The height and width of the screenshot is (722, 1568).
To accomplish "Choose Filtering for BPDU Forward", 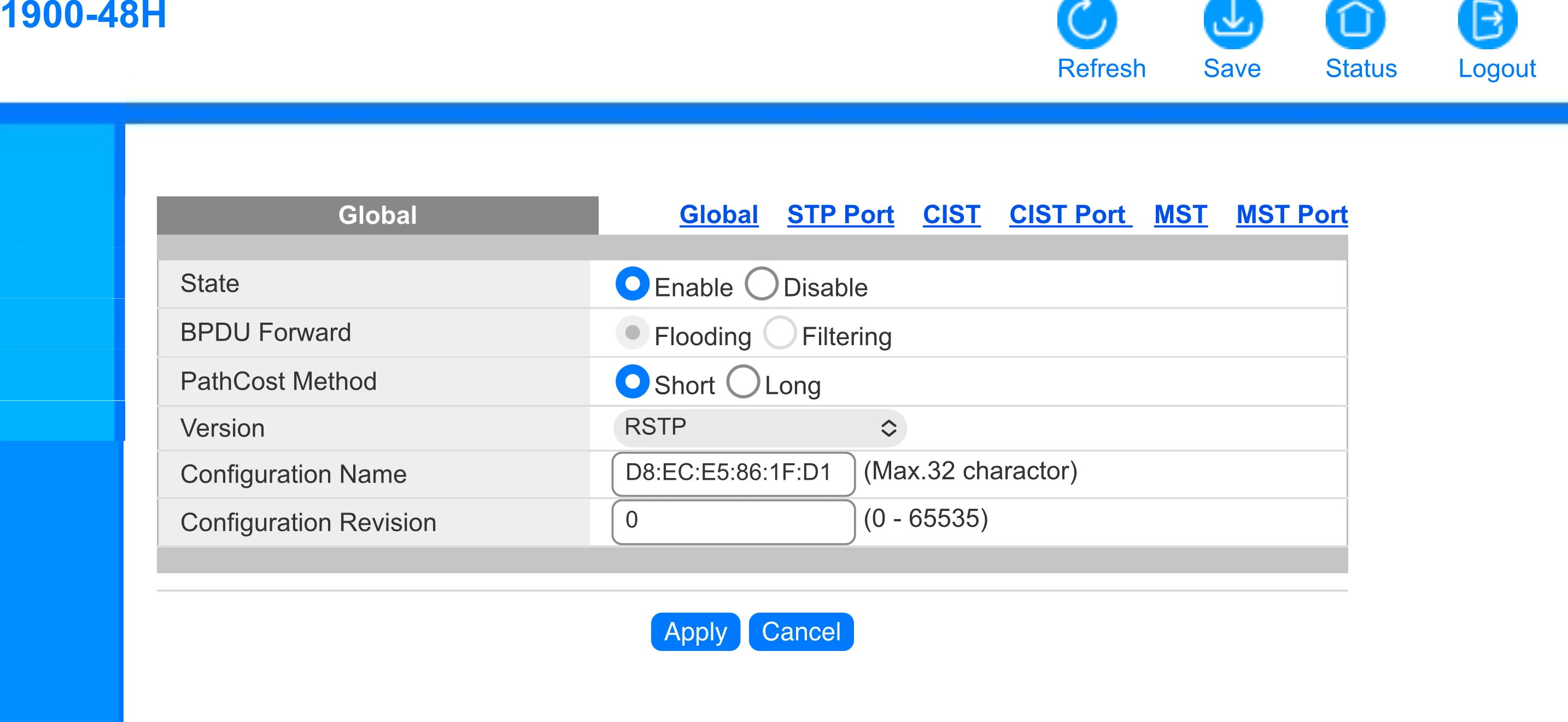I will point(780,333).
